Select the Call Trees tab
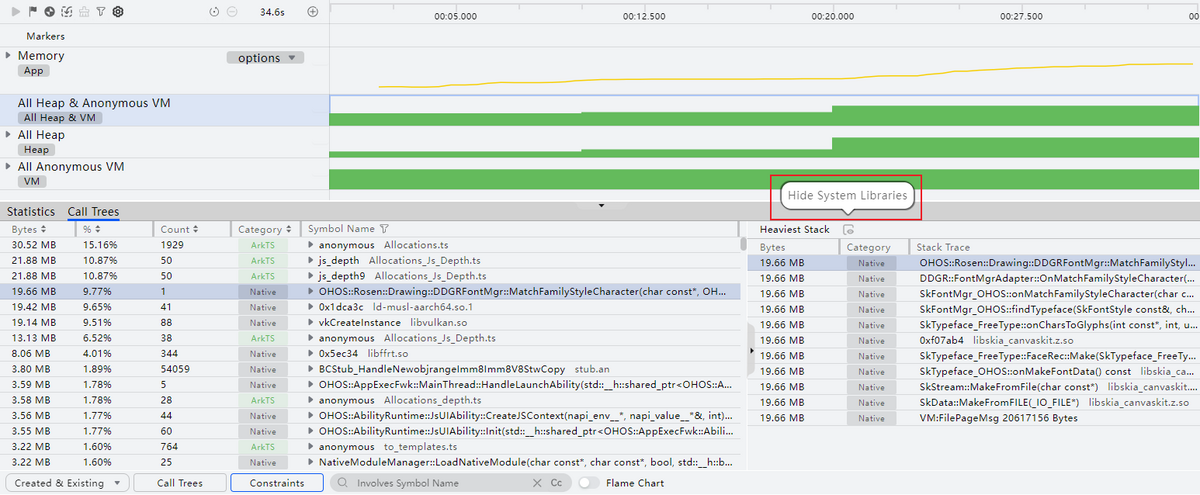 click(x=93, y=212)
